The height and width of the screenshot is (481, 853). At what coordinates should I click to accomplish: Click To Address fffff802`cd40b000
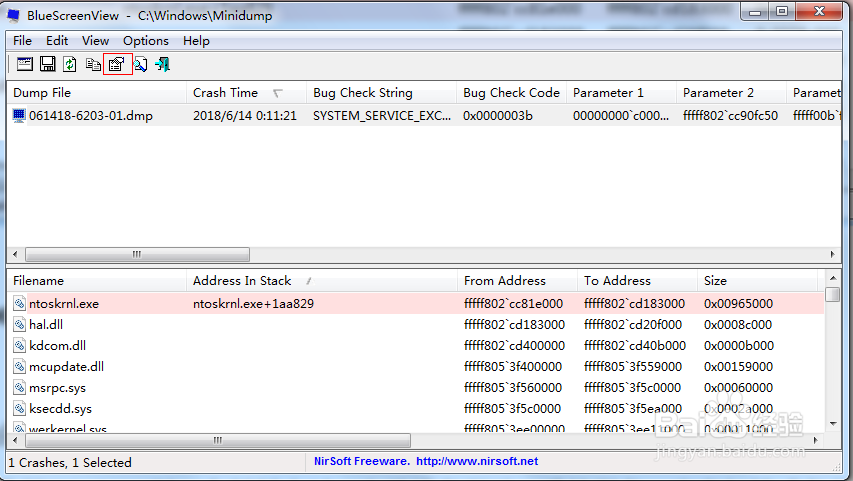click(635, 346)
